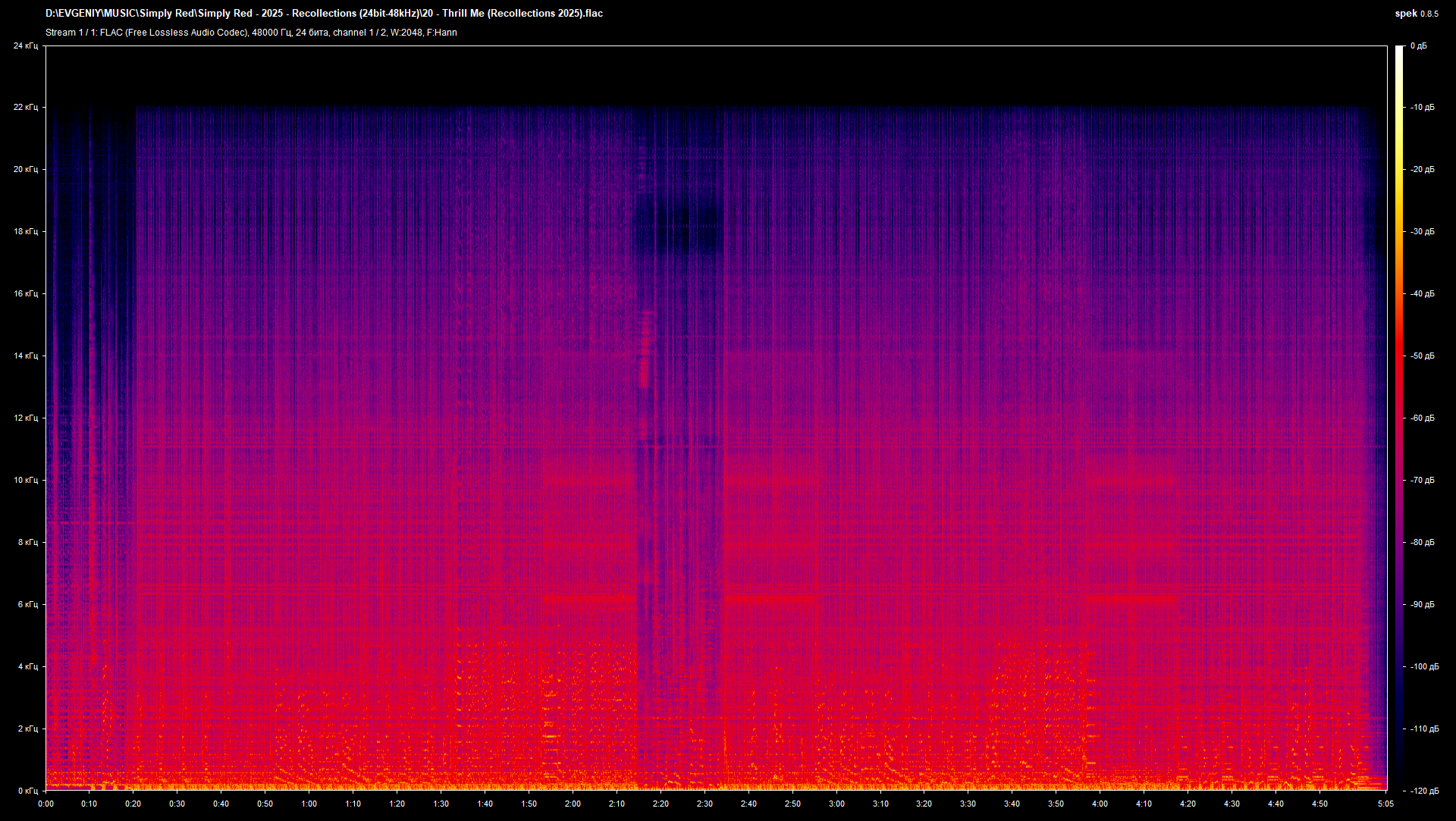Screen dimensions: 1456x821
Task: Click the -60 дБ level scale label
Action: pyautogui.click(x=1423, y=418)
